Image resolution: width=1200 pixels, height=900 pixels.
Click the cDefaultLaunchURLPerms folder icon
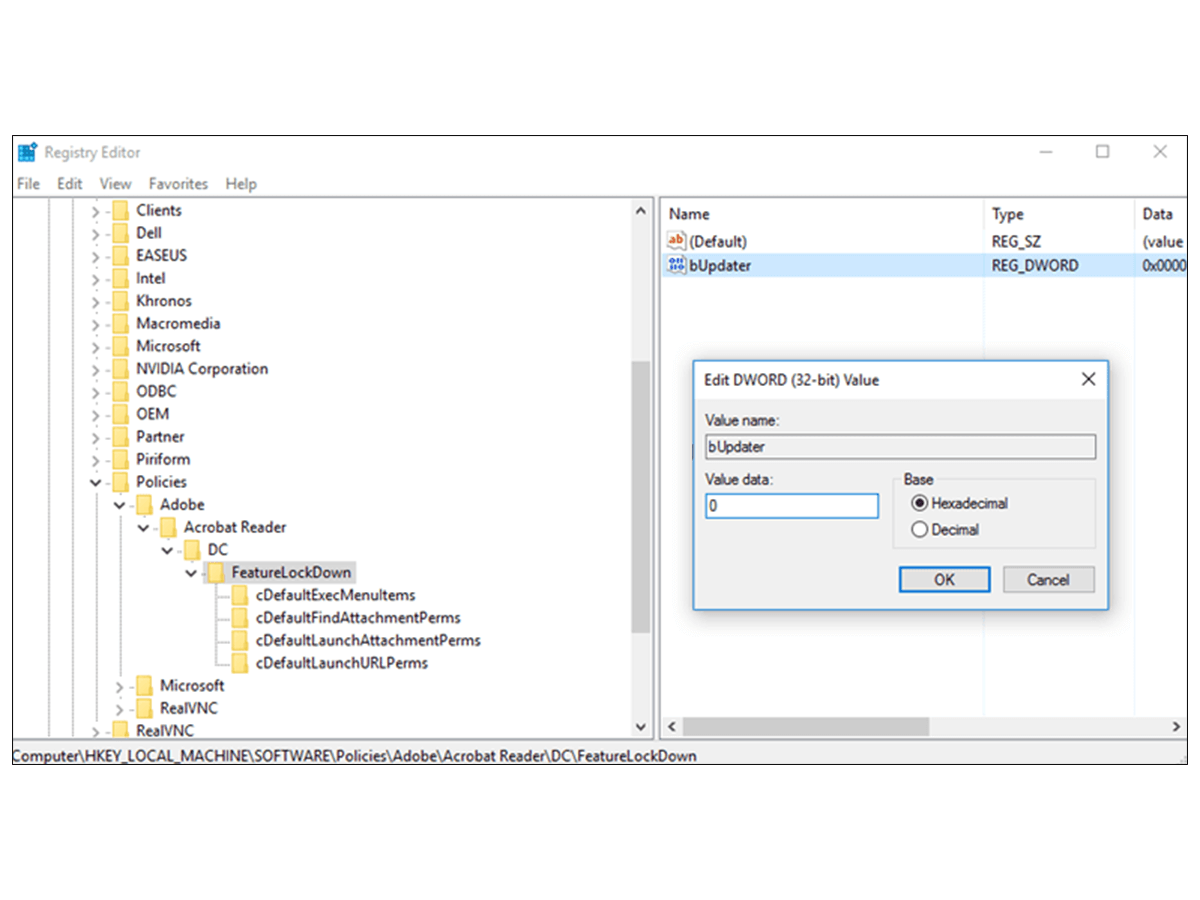(240, 662)
